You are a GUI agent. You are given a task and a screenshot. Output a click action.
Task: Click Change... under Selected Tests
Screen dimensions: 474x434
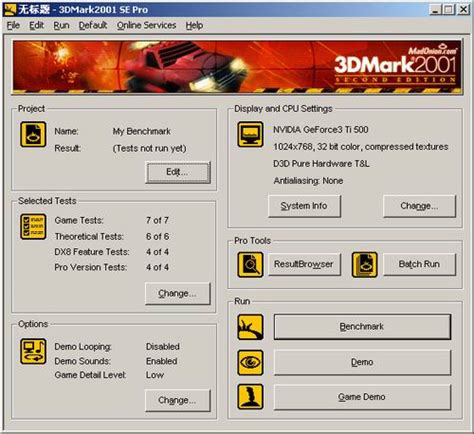[x=178, y=293]
